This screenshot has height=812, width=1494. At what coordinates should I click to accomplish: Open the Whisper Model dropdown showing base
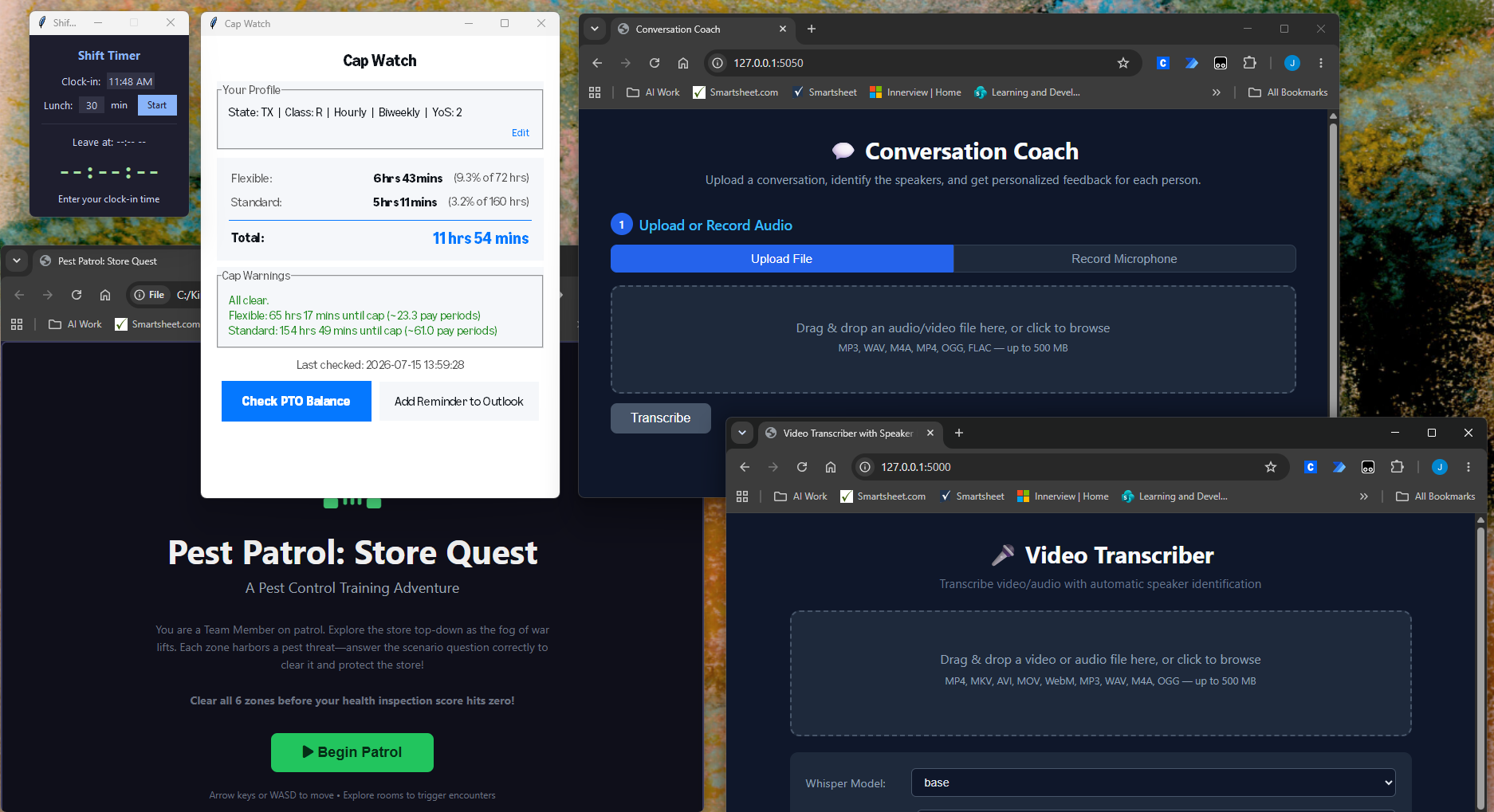[1154, 783]
